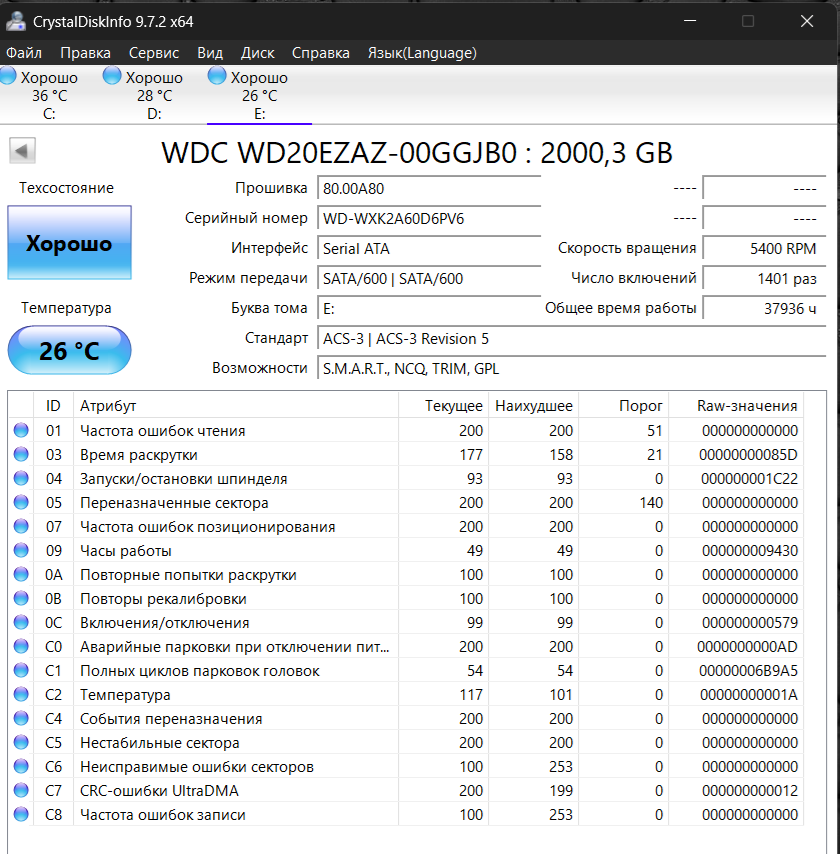Screen dimensions: 840x854
Task: Click status icon for CRC-ошибки UltraDMA row
Action: (21, 791)
